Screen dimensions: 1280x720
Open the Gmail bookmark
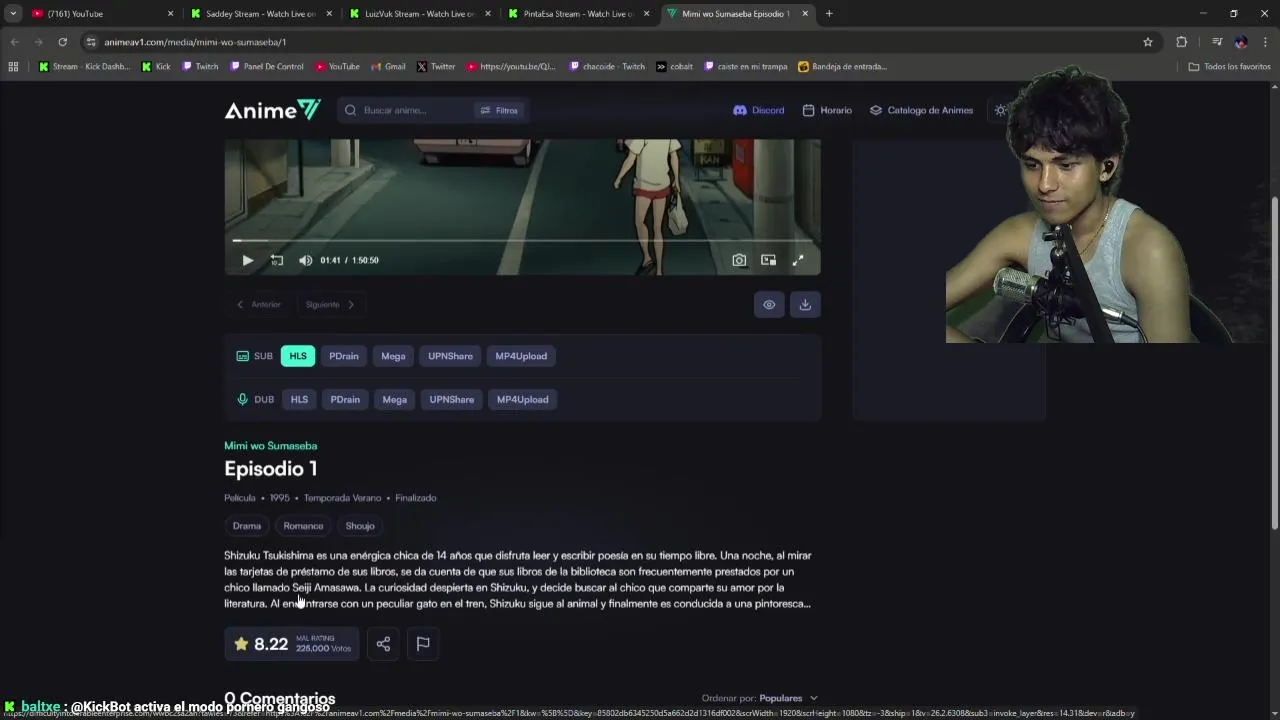pyautogui.click(x=388, y=67)
